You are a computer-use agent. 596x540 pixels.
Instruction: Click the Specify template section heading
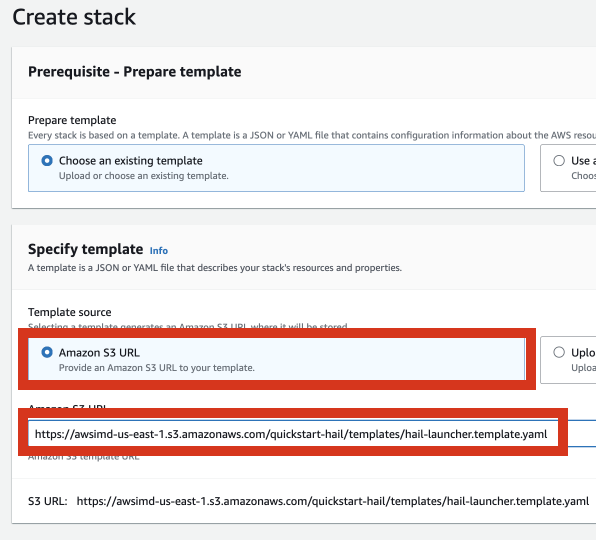point(86,249)
